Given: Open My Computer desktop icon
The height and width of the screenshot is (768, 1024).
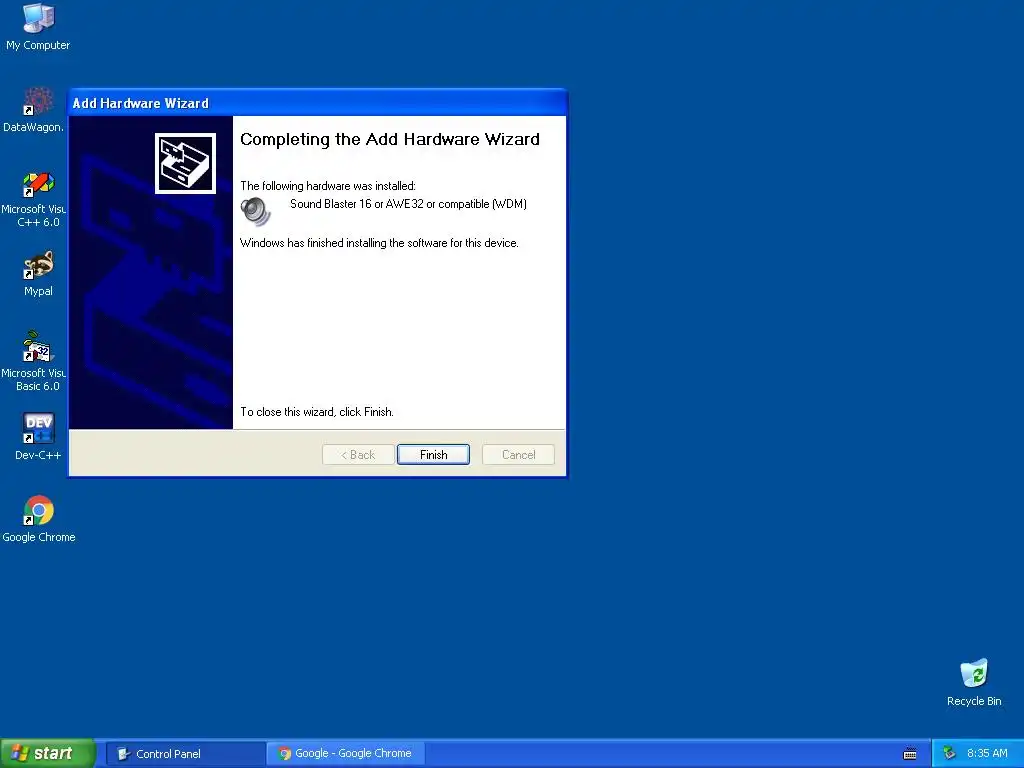Looking at the screenshot, I should point(38,26).
